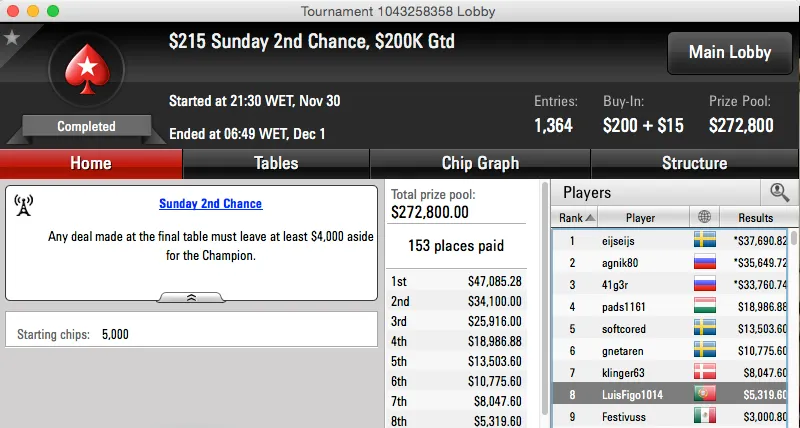The height and width of the screenshot is (428, 800).
Task: Collapse the announcement panel chevron
Action: pyautogui.click(x=191, y=297)
